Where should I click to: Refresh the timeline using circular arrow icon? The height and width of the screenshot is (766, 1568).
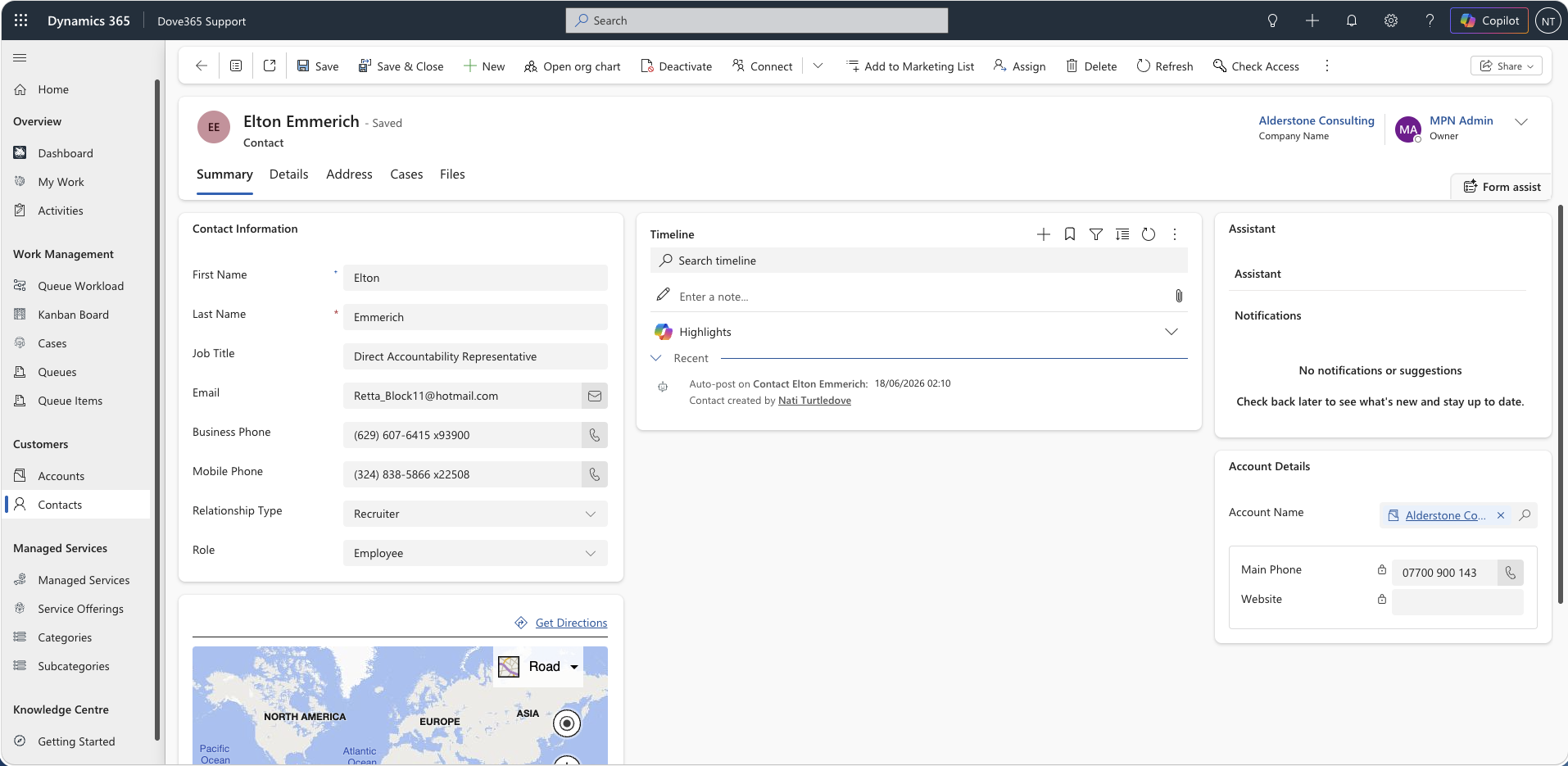[1149, 234]
